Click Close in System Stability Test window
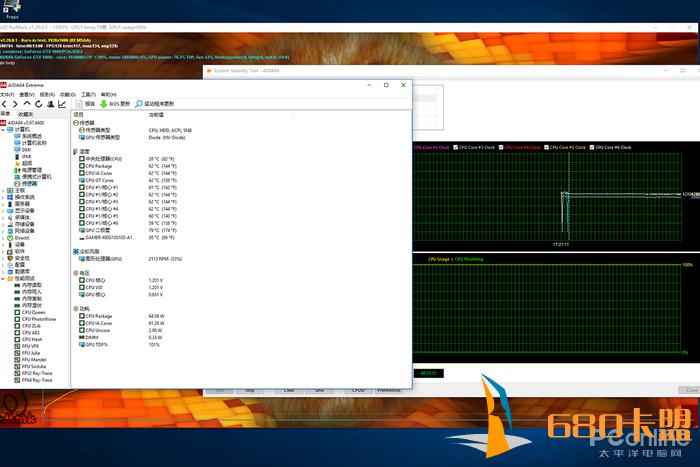700x467 pixels. point(690,390)
